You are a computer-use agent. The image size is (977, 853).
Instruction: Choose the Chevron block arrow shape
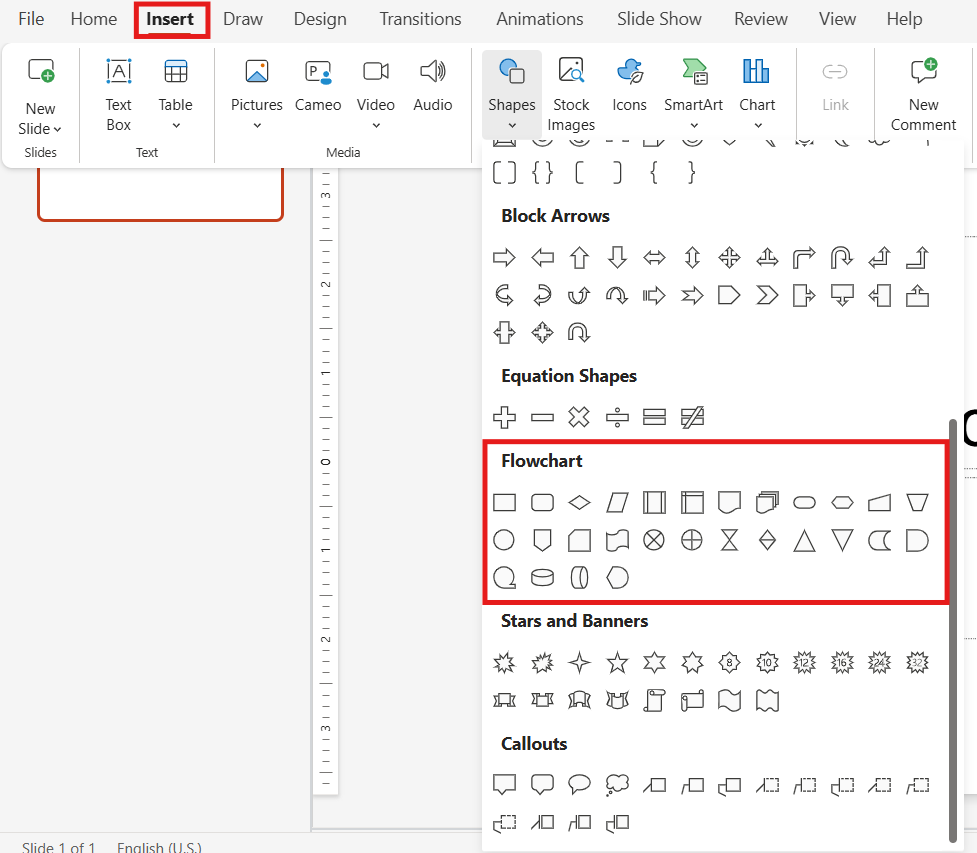pos(767,295)
